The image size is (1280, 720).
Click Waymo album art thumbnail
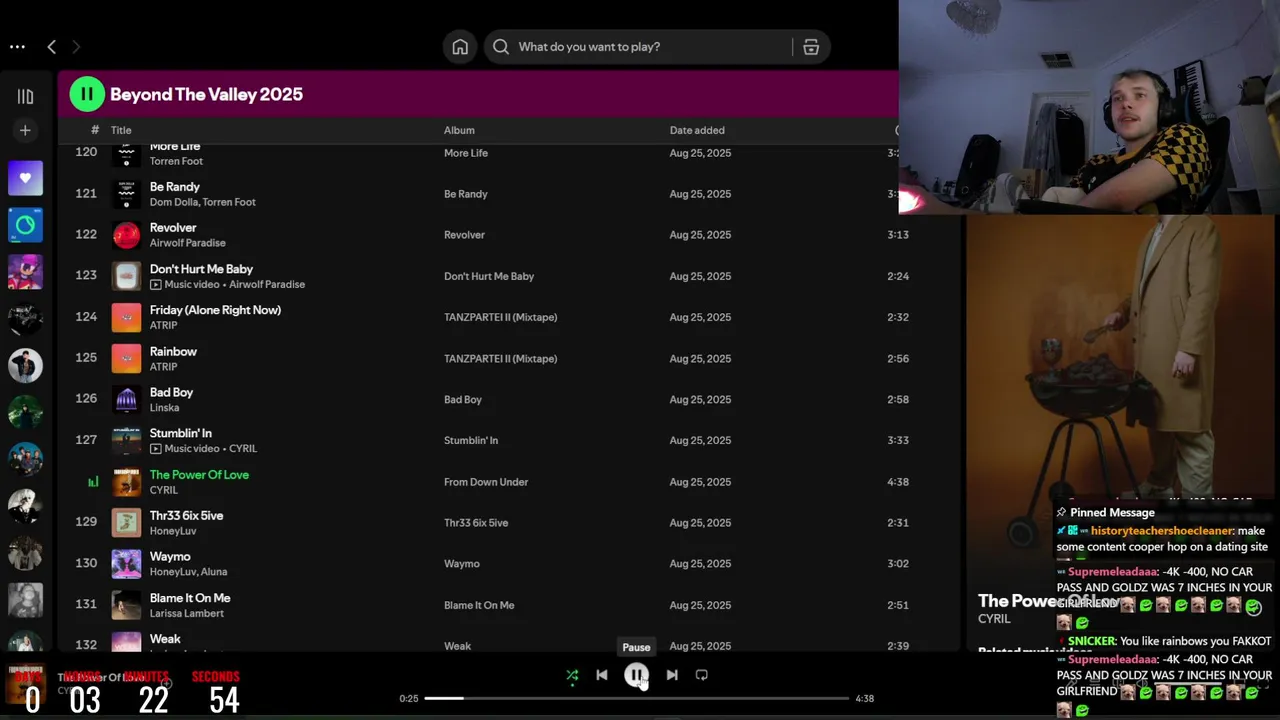pos(126,564)
